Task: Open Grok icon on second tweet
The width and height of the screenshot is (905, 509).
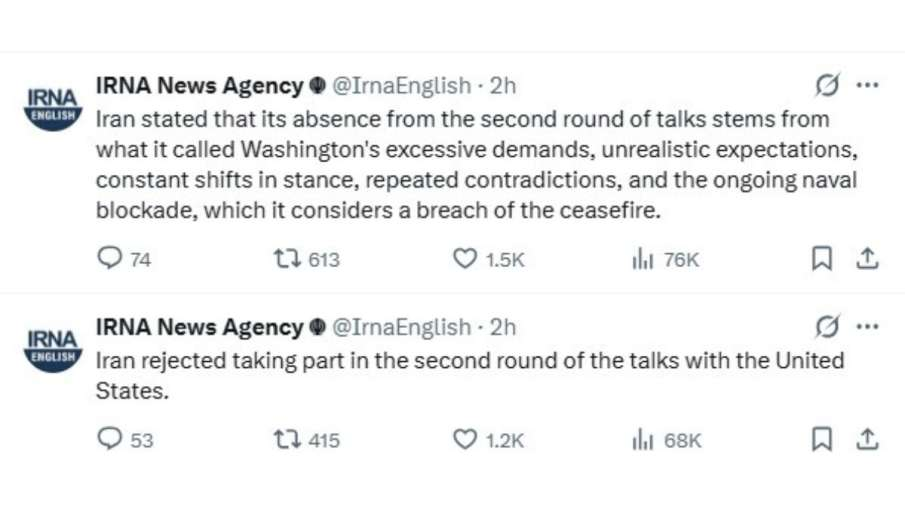Action: click(827, 326)
